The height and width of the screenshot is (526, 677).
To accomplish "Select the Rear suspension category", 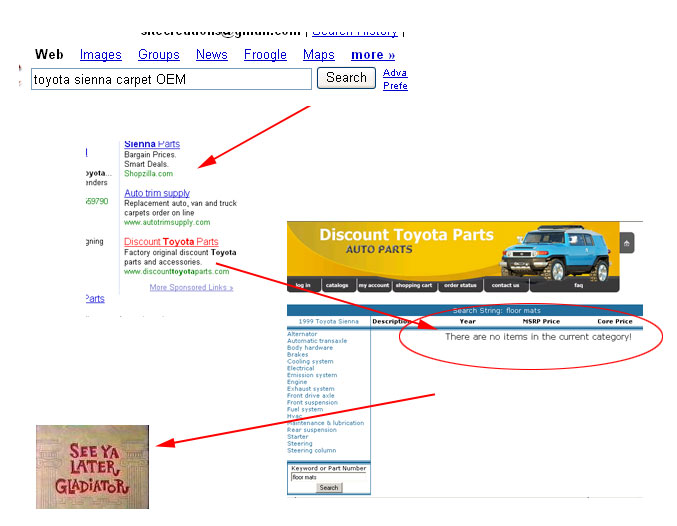I will pos(312,430).
